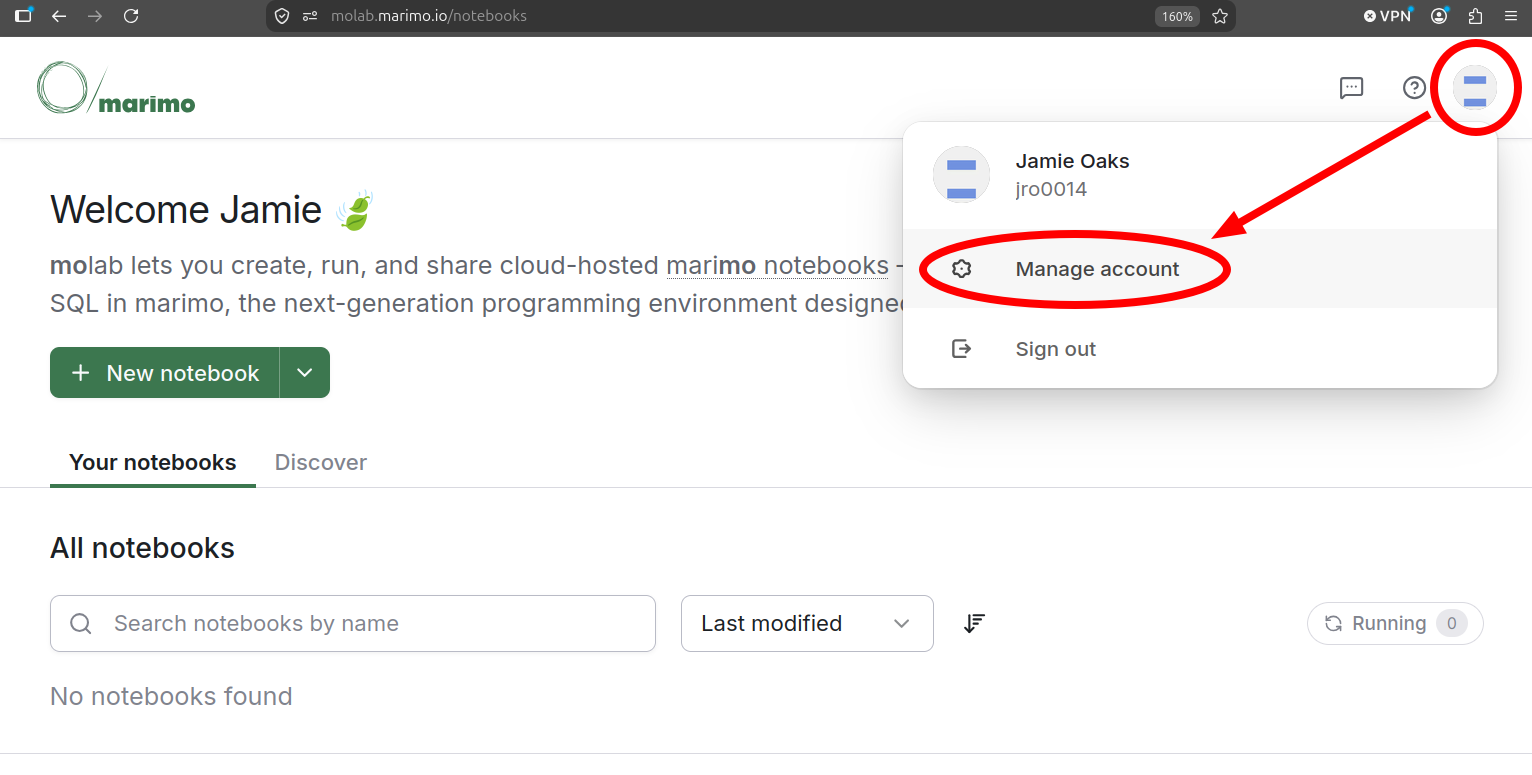Viewport: 1532px width, 775px height.
Task: Choose Sign out from the menu
Action: (x=1200, y=349)
